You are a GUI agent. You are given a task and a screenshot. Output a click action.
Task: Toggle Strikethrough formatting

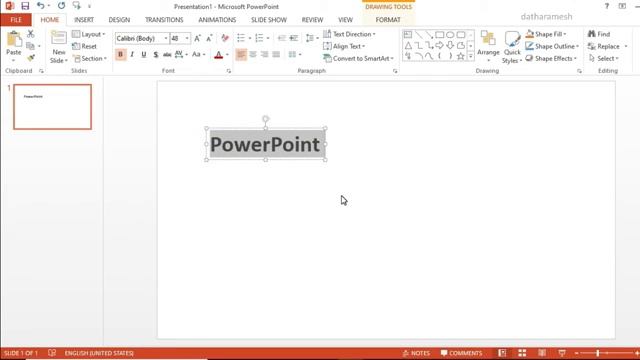click(167, 55)
